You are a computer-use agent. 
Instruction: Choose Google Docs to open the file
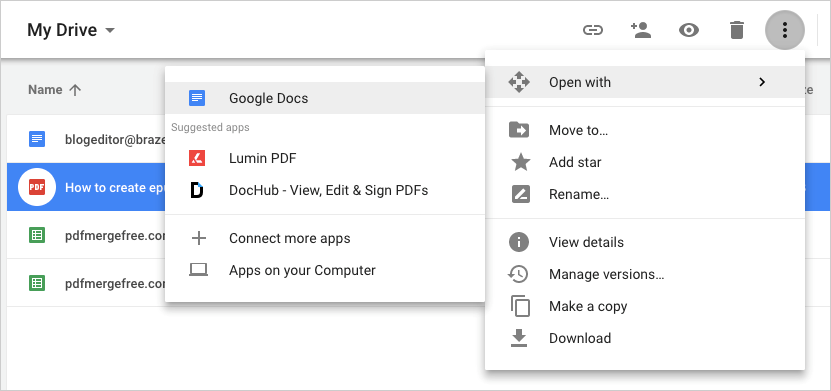(x=325, y=98)
